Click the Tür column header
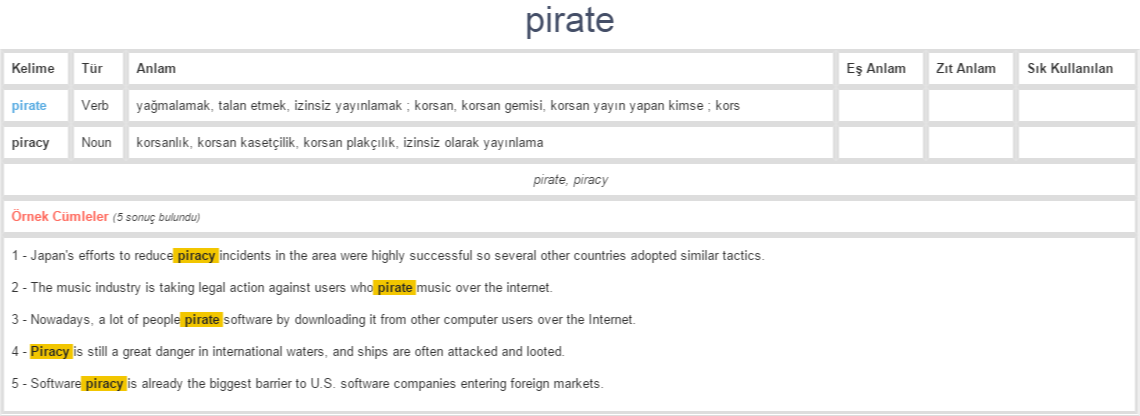This screenshot has height=416, width=1140. point(92,69)
